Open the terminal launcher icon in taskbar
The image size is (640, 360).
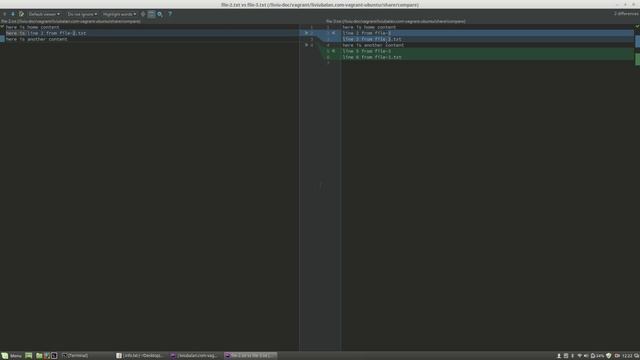[x=54, y=356]
